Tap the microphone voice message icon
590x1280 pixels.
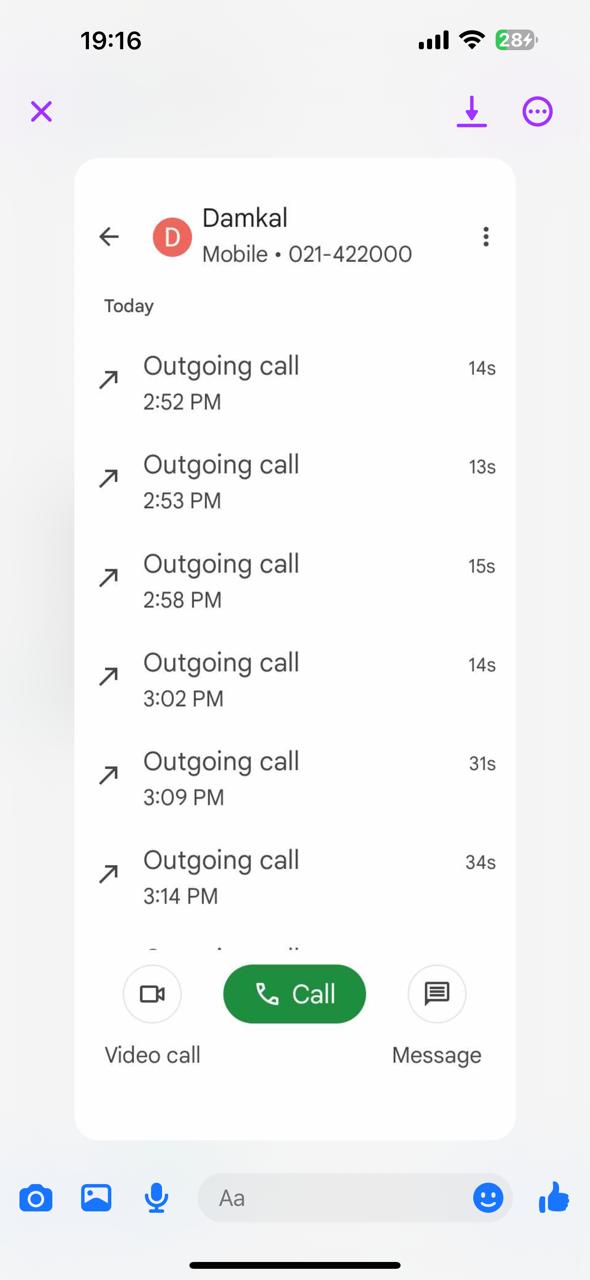click(x=156, y=1197)
